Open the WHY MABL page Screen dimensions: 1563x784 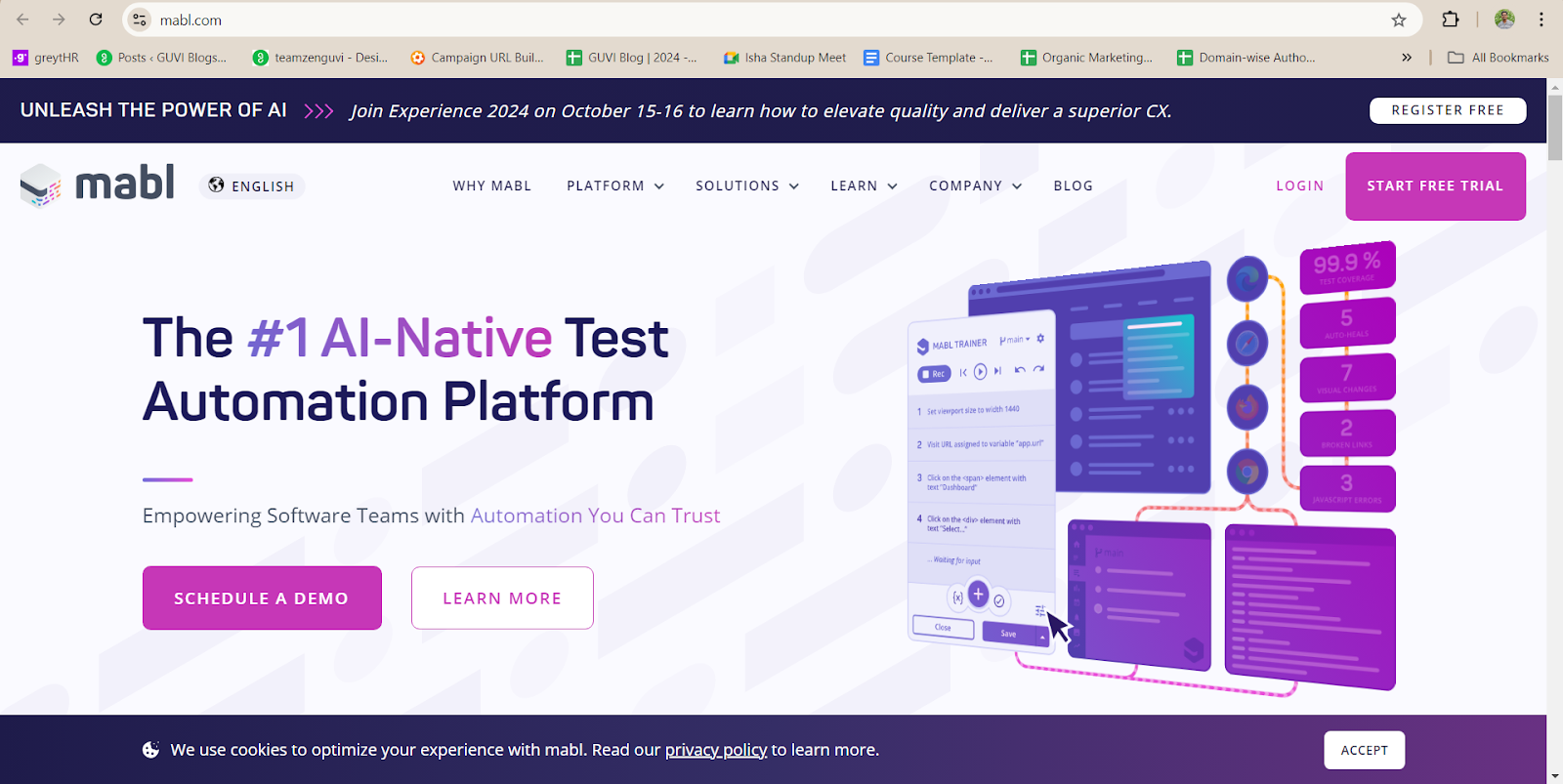492,186
